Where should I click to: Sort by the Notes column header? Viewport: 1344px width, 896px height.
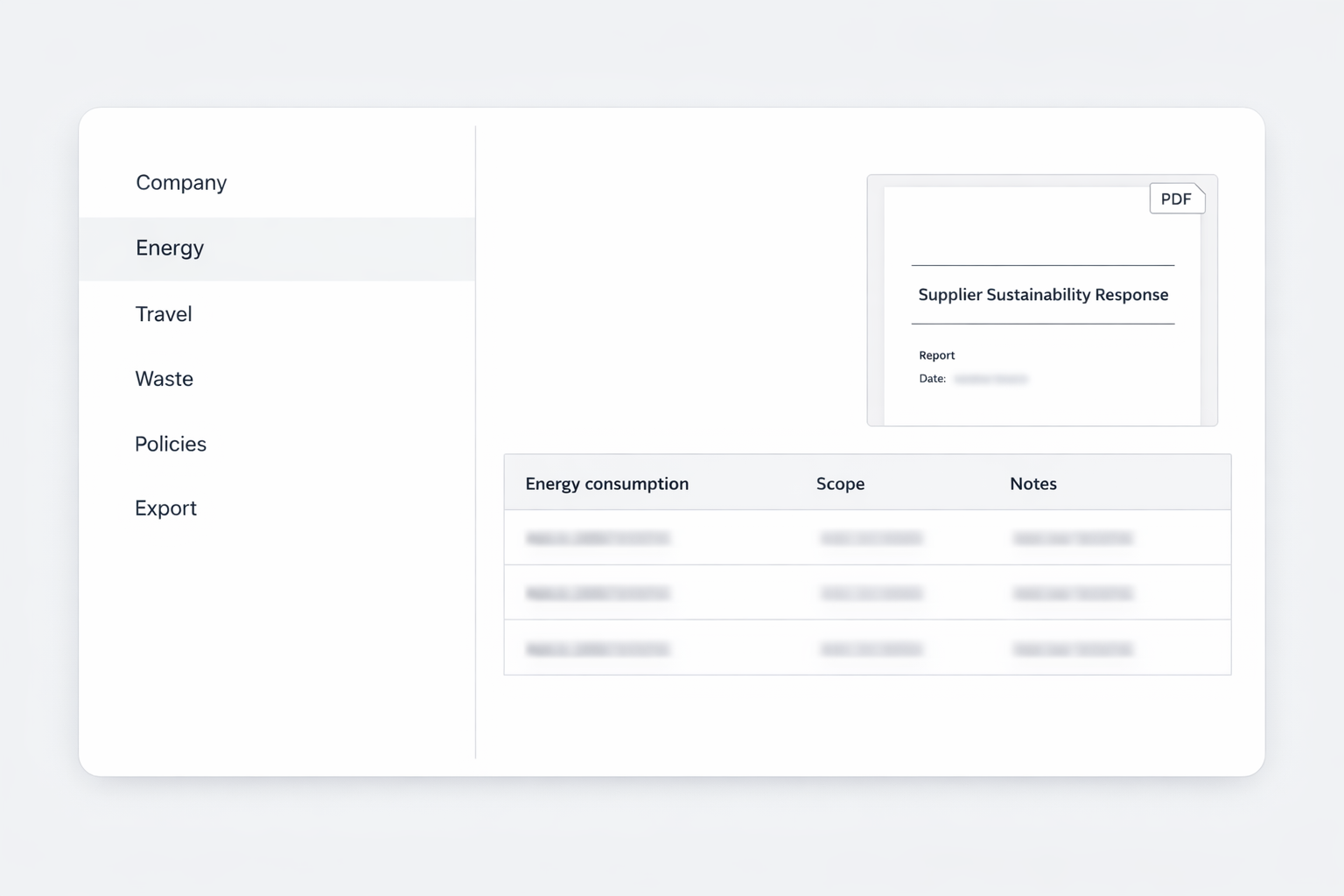[x=1033, y=483]
